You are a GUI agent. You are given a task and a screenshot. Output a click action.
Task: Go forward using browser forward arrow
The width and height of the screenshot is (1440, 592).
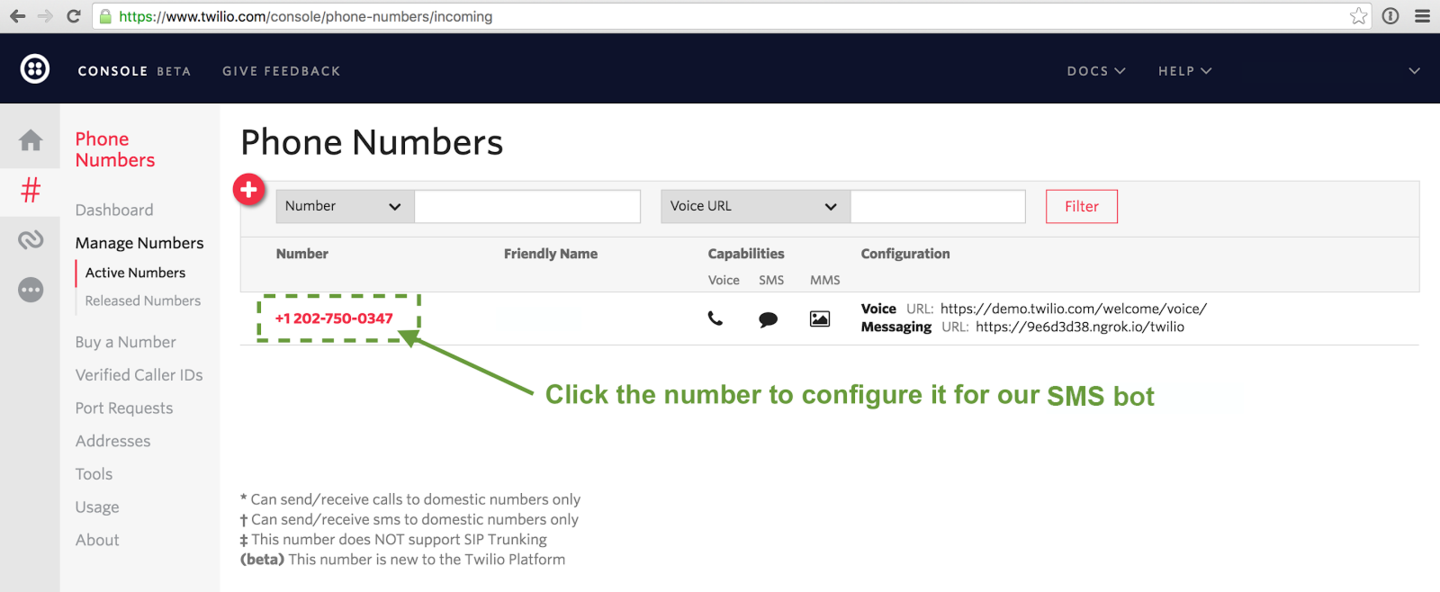click(45, 16)
